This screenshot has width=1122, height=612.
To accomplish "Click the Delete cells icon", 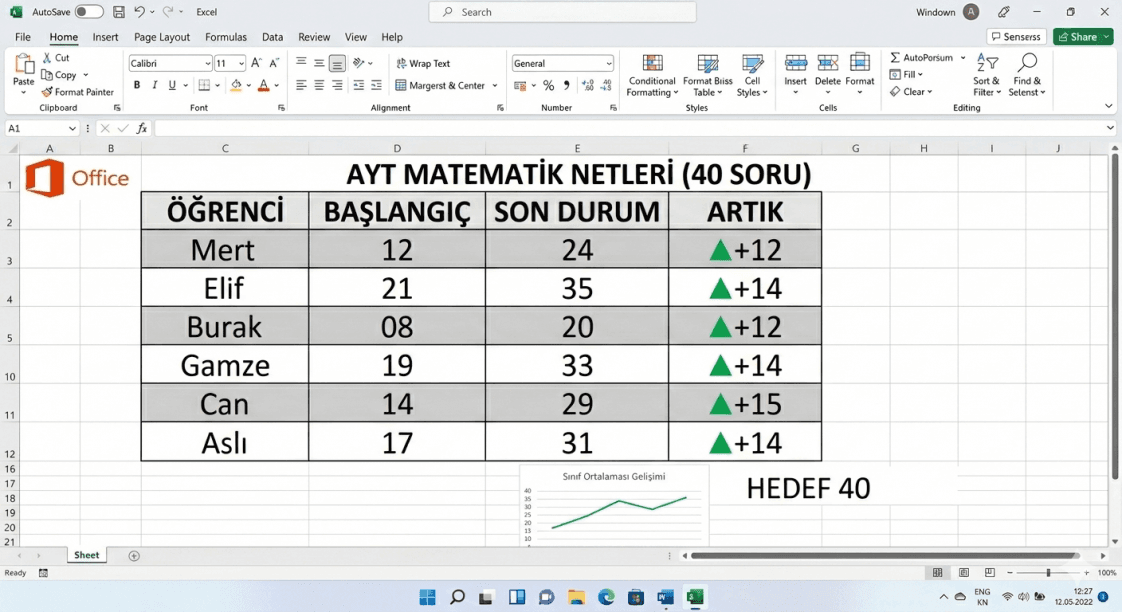I will point(828,63).
